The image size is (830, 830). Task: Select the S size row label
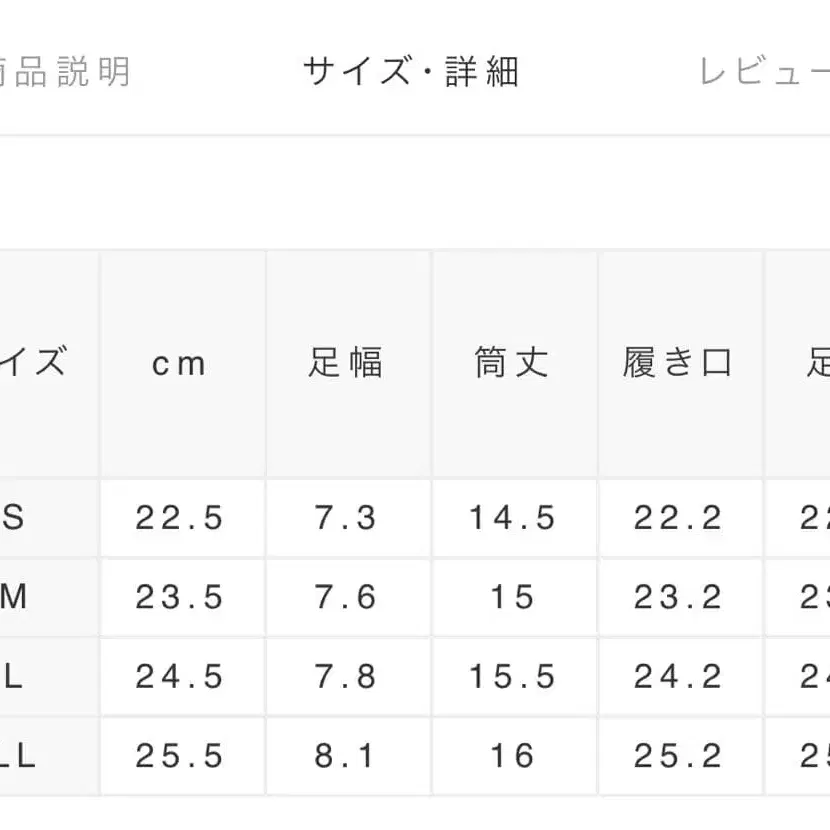pyautogui.click(x=15, y=518)
